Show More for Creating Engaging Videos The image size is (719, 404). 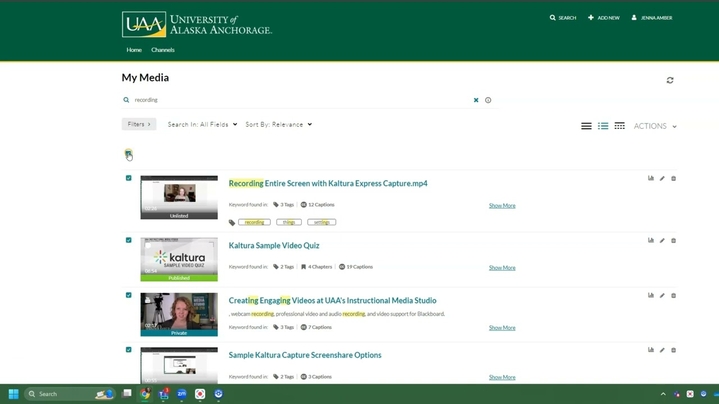(x=502, y=327)
